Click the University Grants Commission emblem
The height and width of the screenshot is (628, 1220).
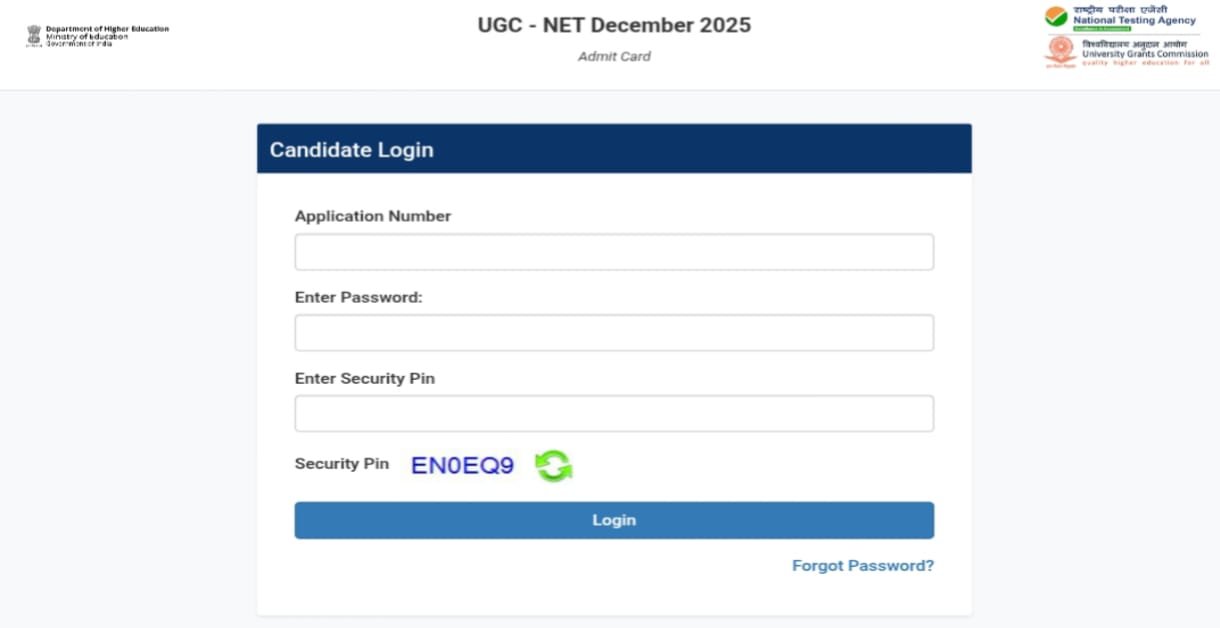tap(1060, 51)
